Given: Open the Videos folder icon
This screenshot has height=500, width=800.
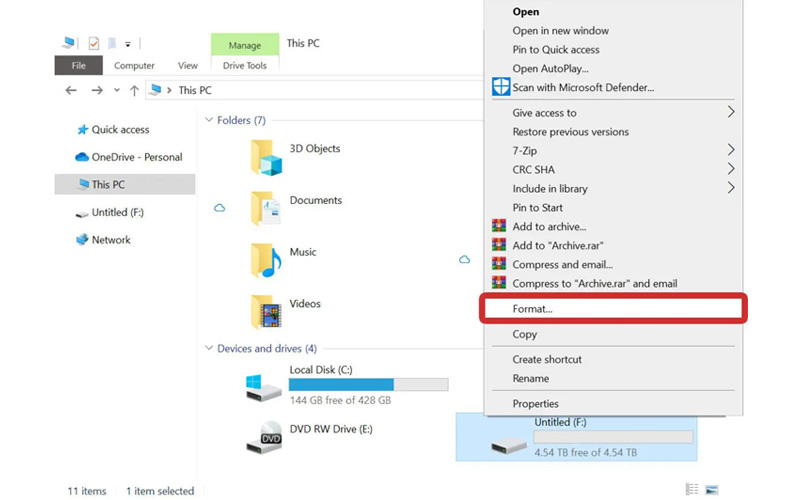Looking at the screenshot, I should click(x=266, y=312).
